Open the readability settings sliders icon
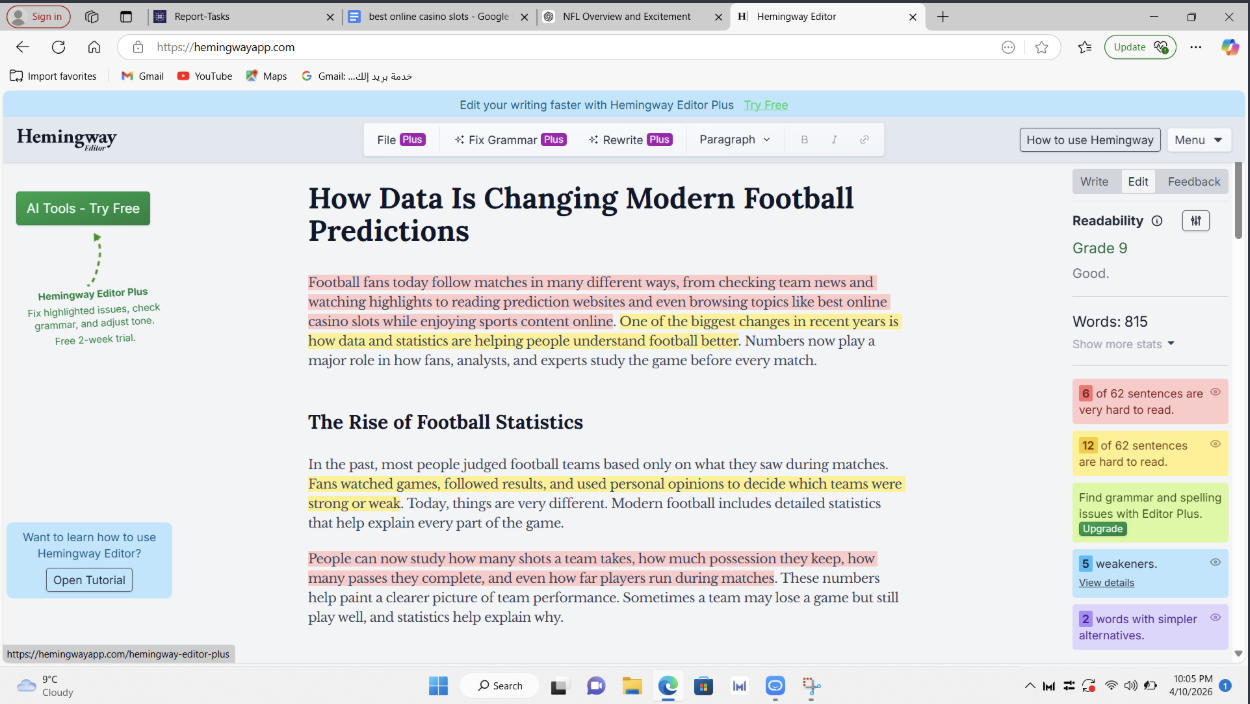Screen dimensions: 1250x704 pos(1196,220)
